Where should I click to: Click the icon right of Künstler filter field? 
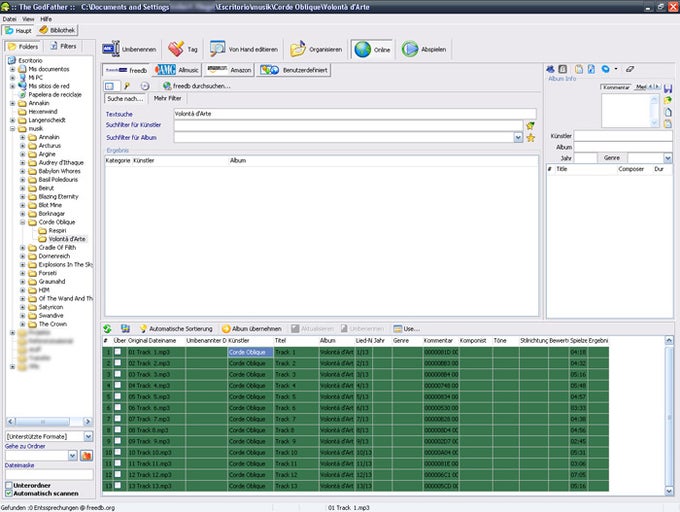point(530,126)
